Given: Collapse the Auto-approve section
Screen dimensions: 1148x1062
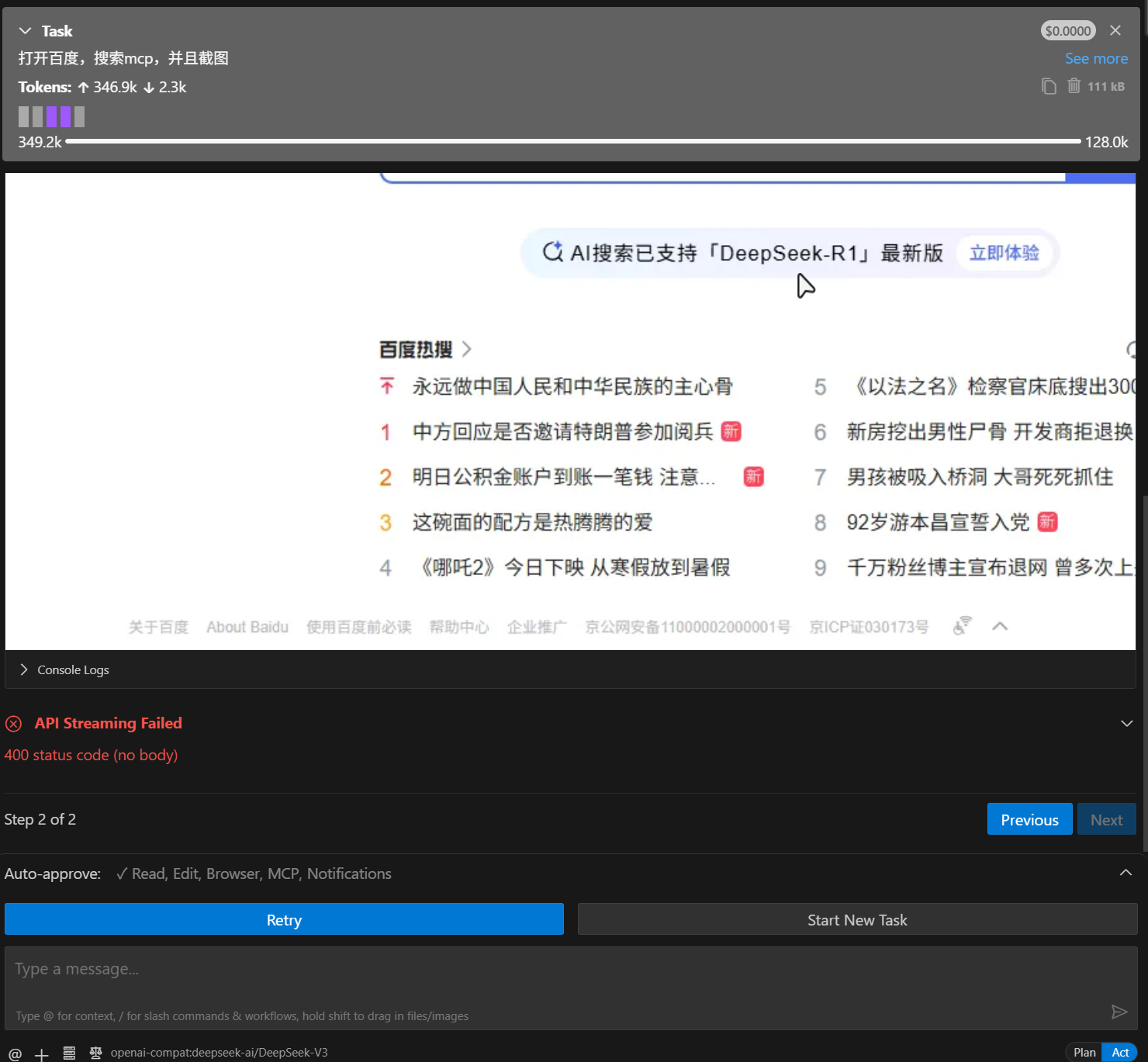Looking at the screenshot, I should [x=1126, y=872].
